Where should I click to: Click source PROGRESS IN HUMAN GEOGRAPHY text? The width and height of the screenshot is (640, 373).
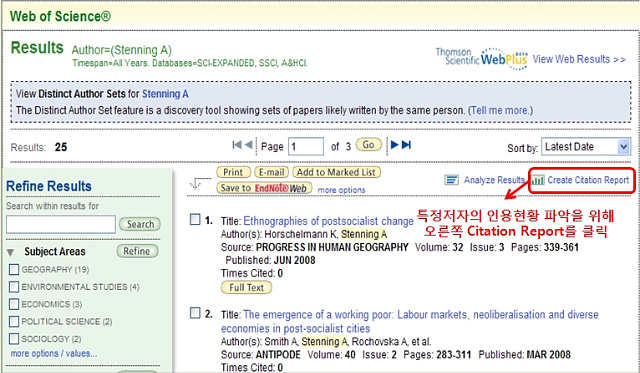pos(332,247)
